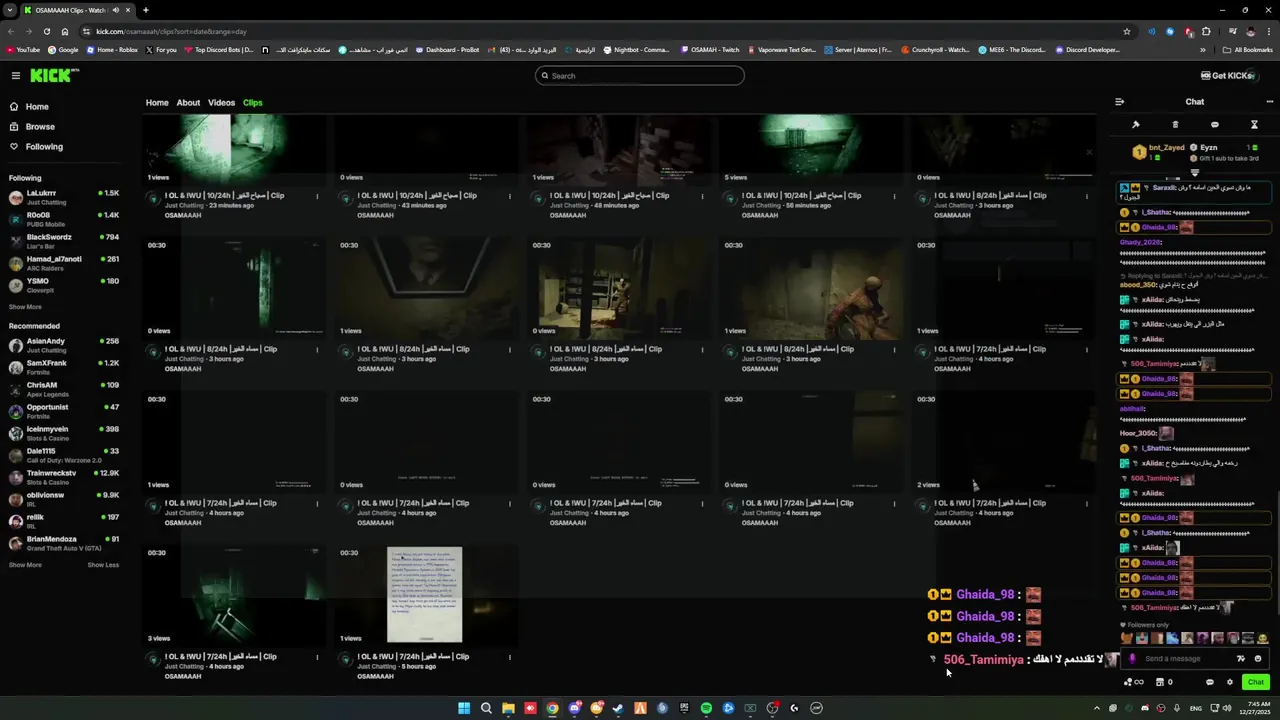Switch to the channel About tab
Viewport: 1280px width, 720px height.
[x=188, y=103]
